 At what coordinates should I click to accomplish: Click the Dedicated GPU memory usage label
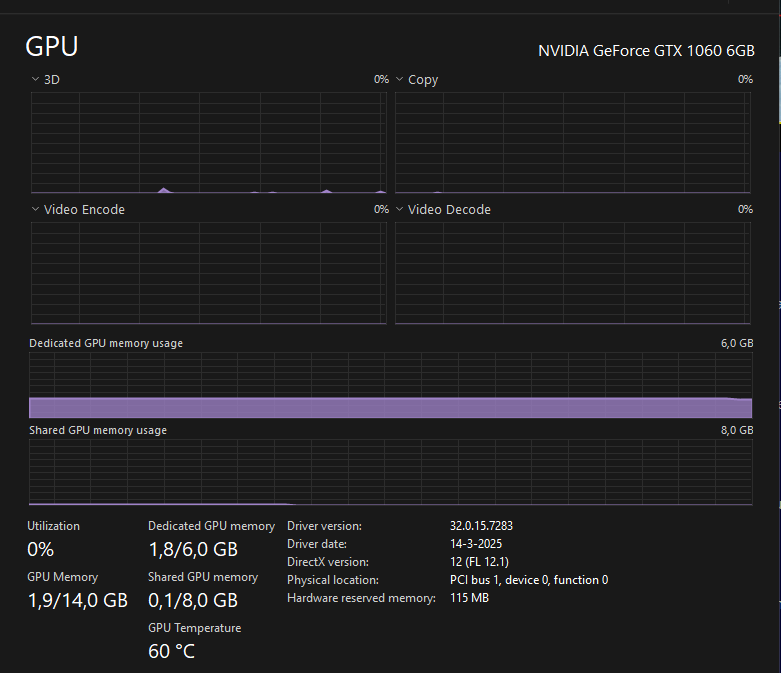[106, 343]
